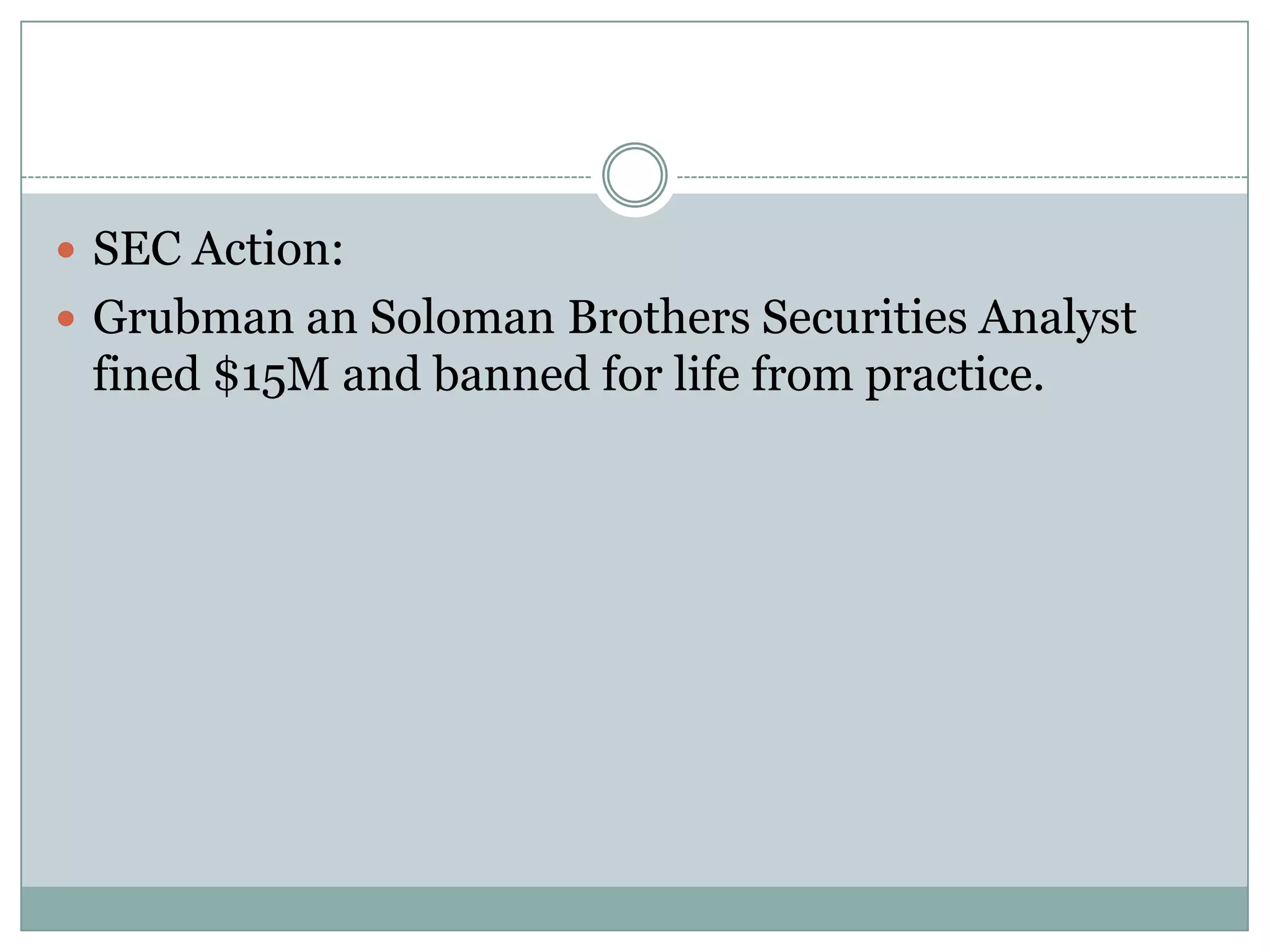Screen dimensions: 1270x952
Task: Click the word "Brothers"
Action: pyautogui.click(x=659, y=317)
